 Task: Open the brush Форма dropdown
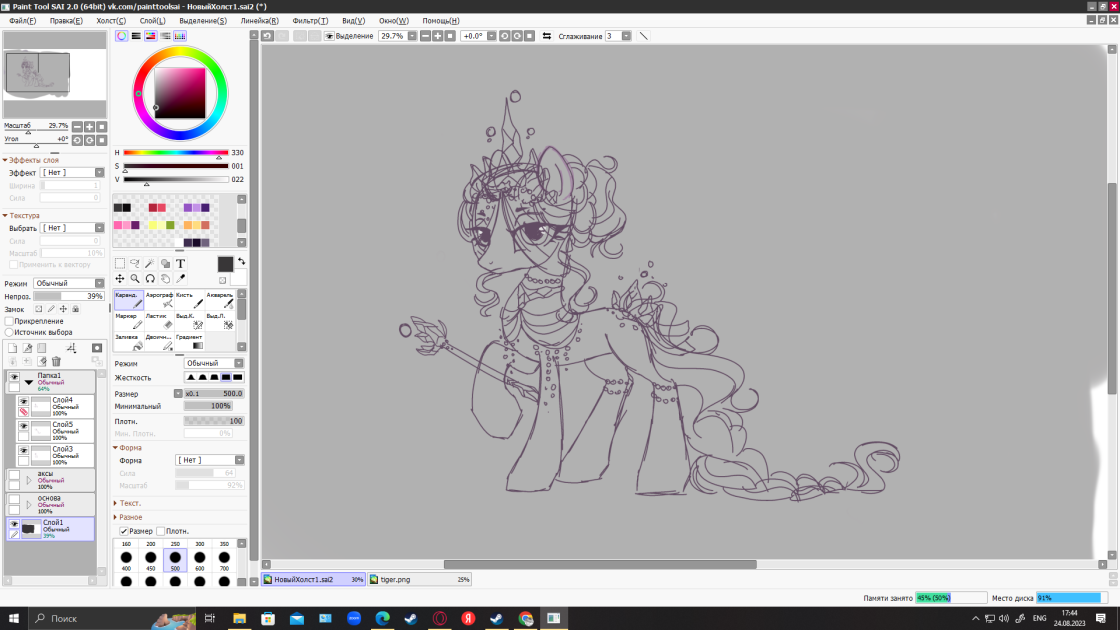209,460
